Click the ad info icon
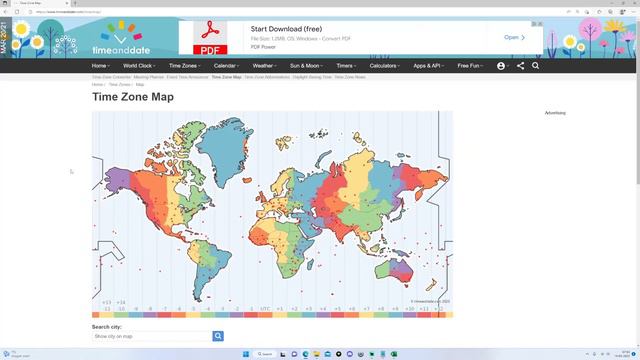 tap(534, 24)
